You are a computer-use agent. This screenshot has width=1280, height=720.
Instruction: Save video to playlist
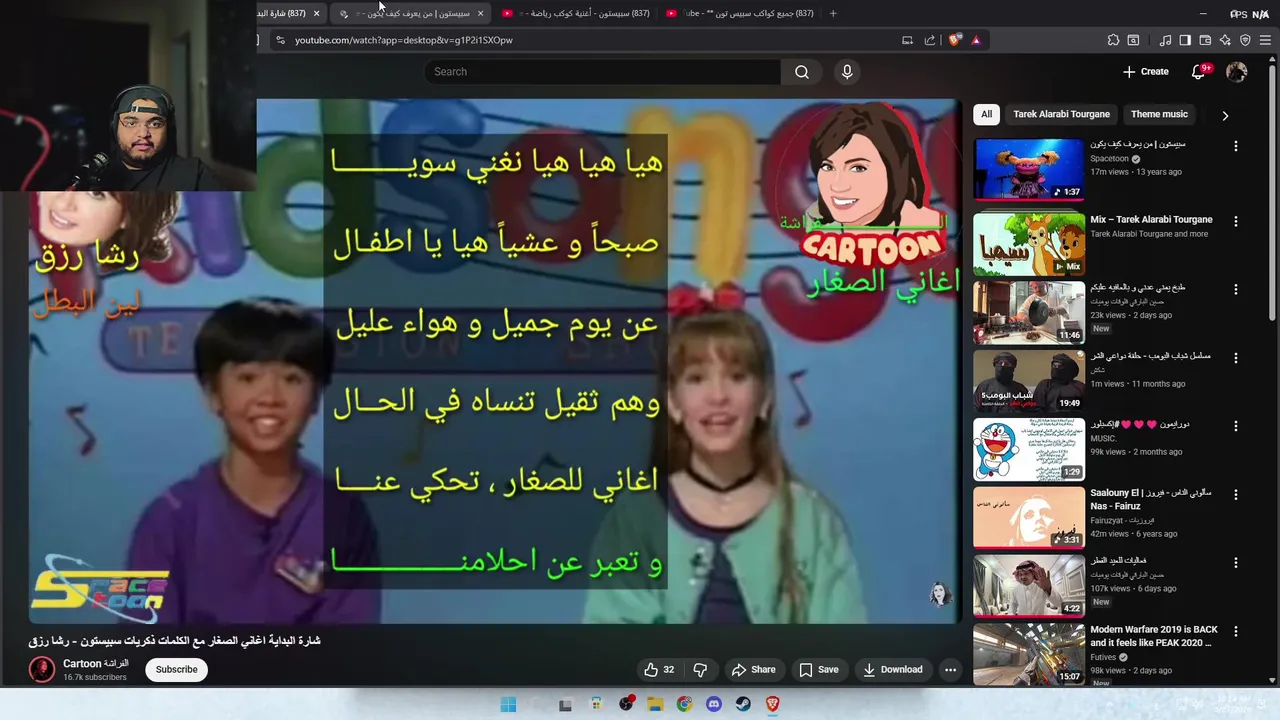(818, 670)
